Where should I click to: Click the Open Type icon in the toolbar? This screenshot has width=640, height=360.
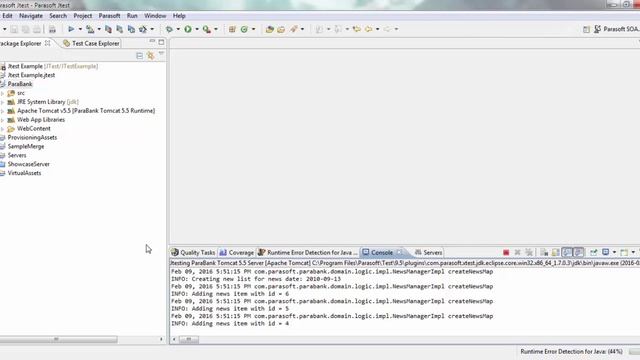pos(269,29)
